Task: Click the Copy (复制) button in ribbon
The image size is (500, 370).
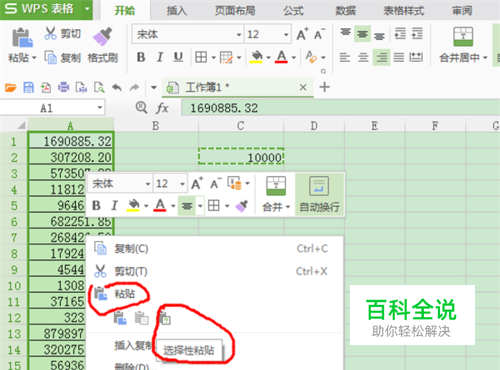Action: coord(63,58)
